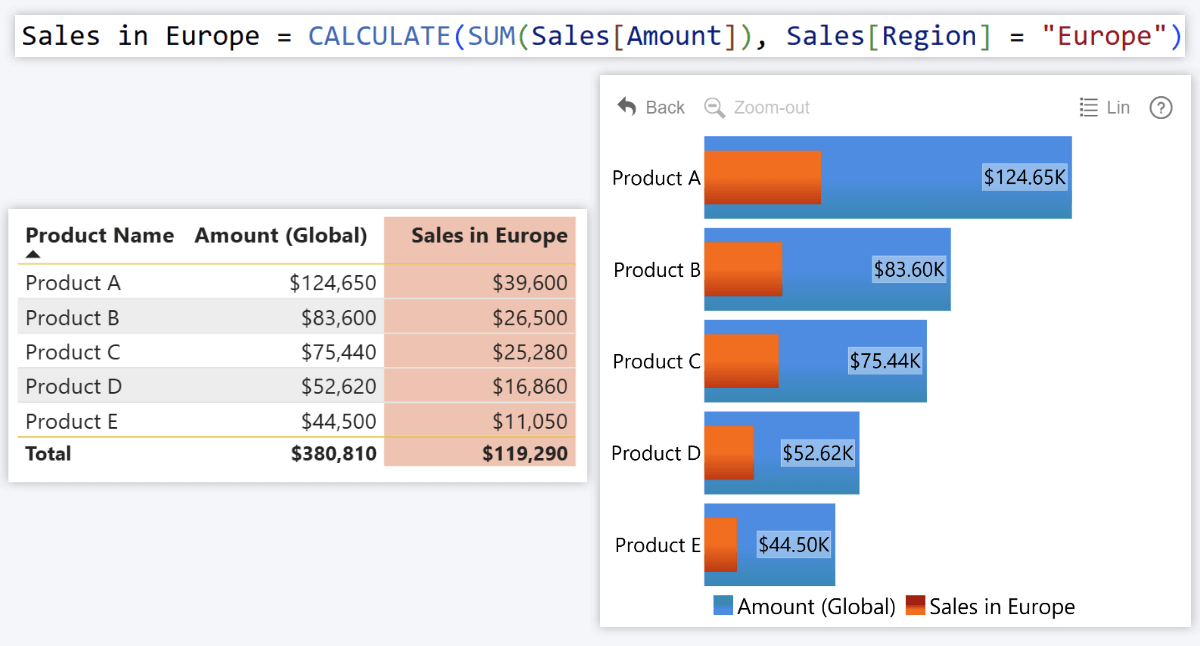Select the Product B table row name
Image resolution: width=1200 pixels, height=646 pixels.
tap(72, 318)
